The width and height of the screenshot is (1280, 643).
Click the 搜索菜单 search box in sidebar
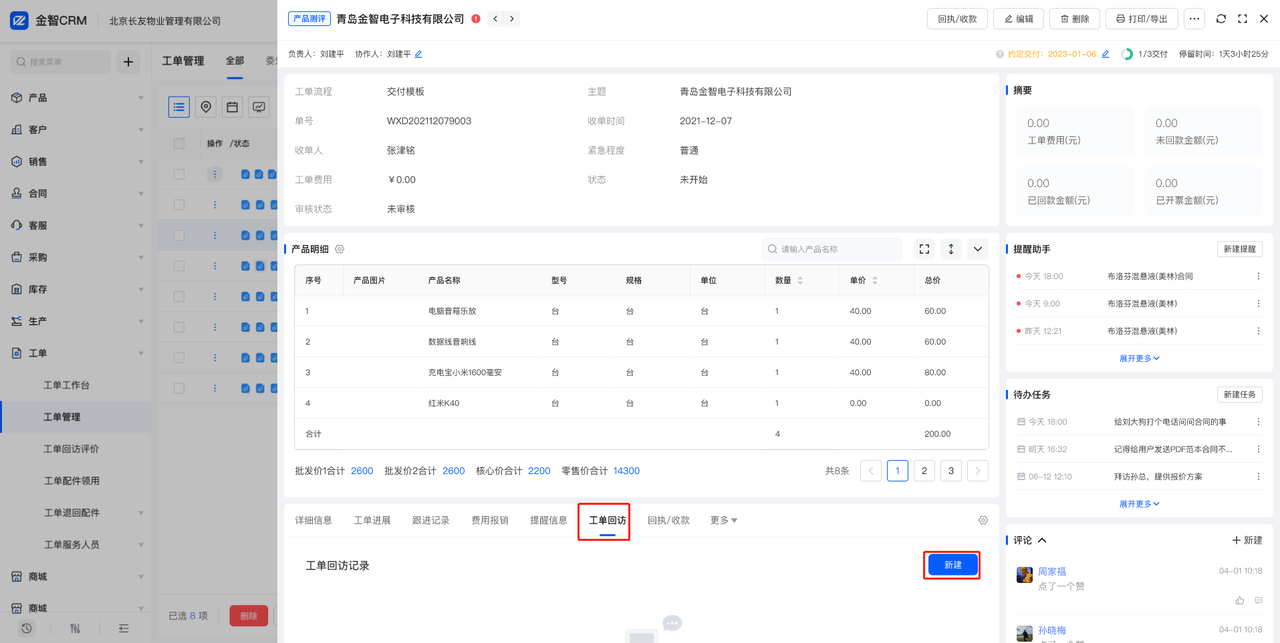click(x=61, y=62)
